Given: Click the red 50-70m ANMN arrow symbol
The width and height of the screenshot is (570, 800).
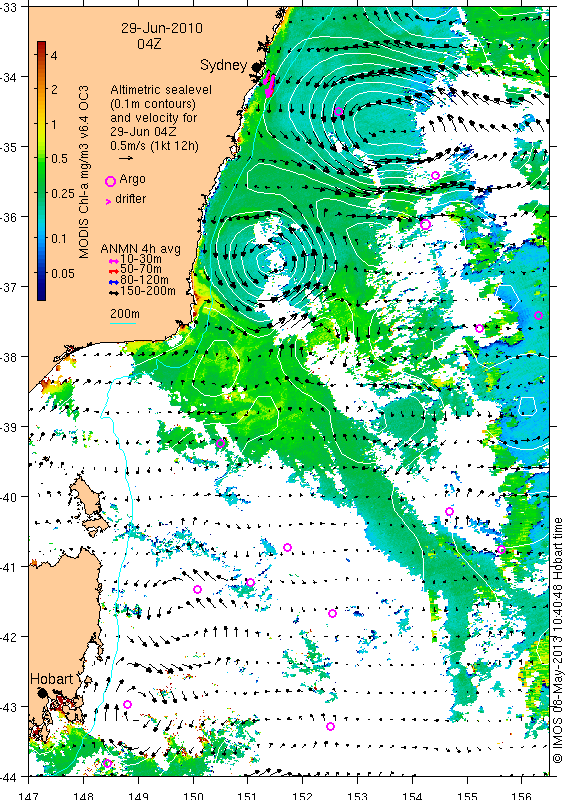Looking at the screenshot, I should 114,270.
